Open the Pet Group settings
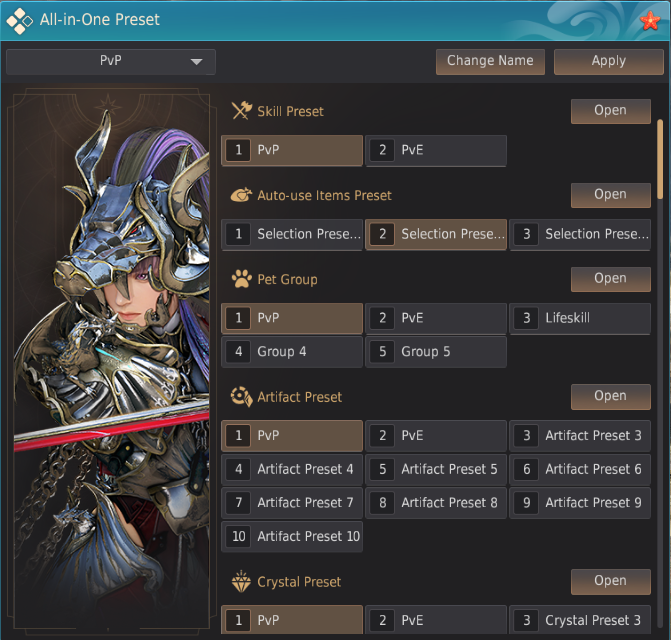 [610, 279]
